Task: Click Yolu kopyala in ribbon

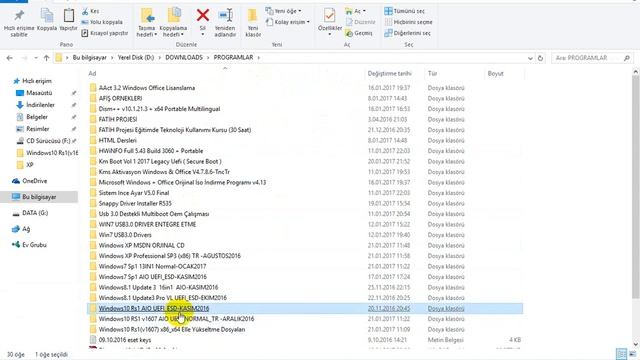Action: point(102,22)
